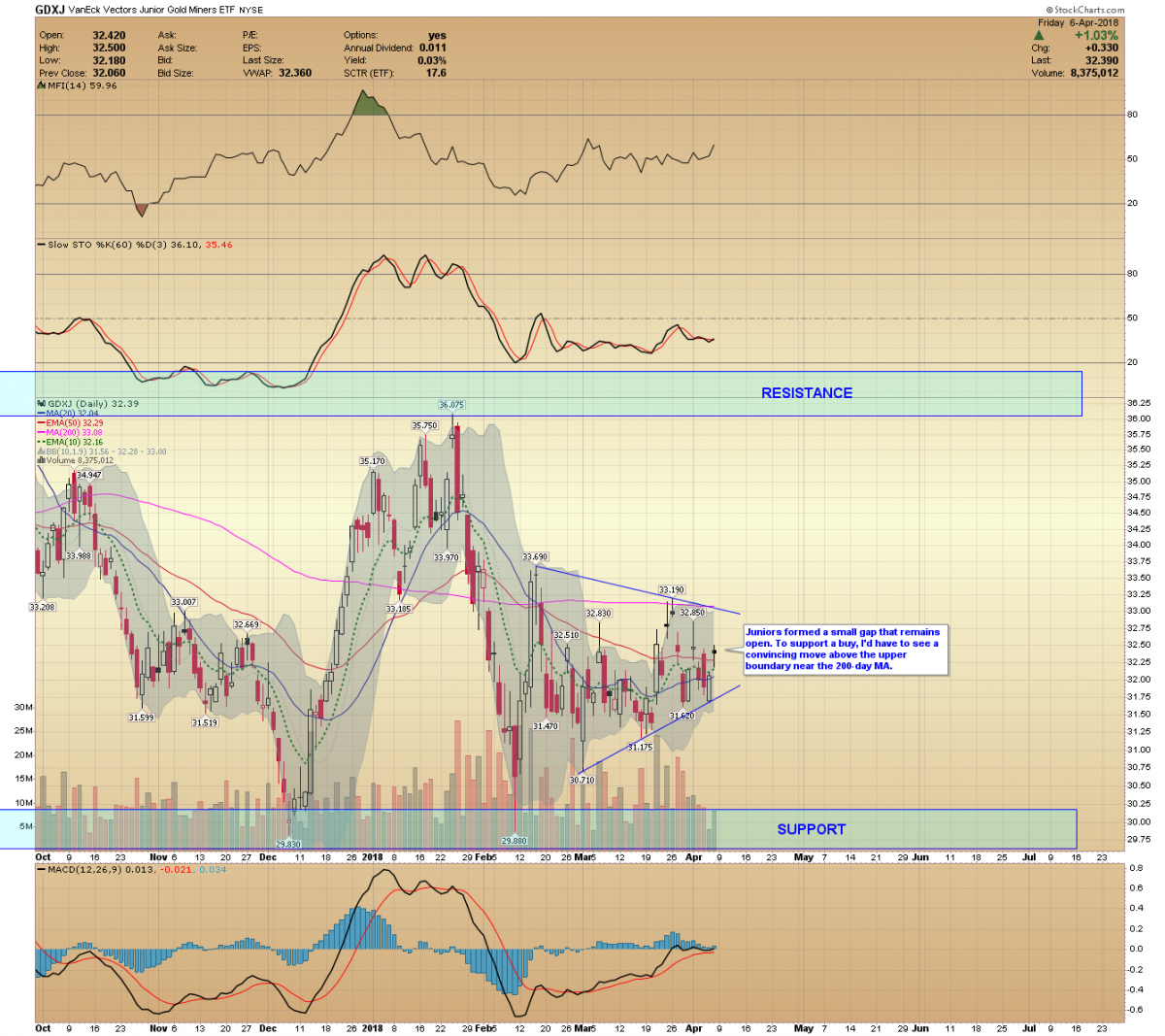The image size is (1165, 1036).
Task: Click the Options value yes
Action: pos(438,35)
